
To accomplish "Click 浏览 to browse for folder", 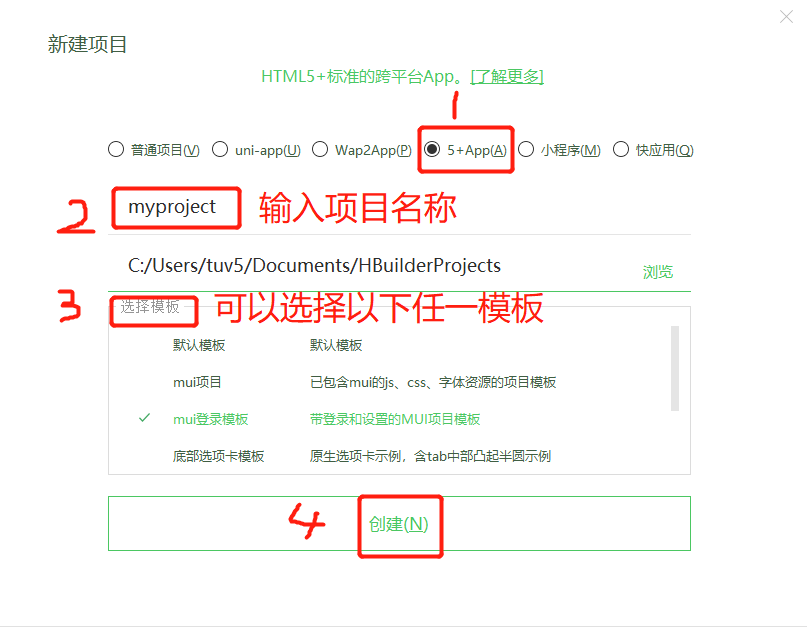I will tap(658, 272).
